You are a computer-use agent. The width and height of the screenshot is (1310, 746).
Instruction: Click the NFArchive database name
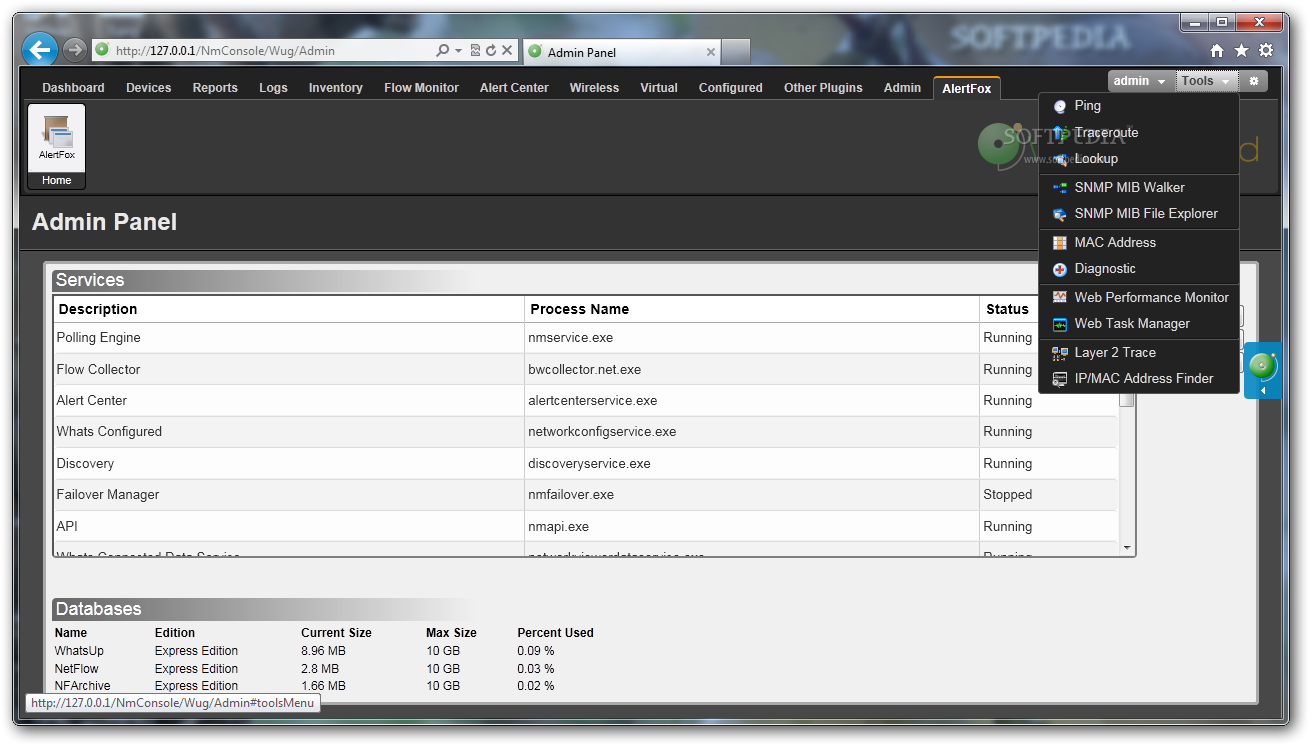82,686
